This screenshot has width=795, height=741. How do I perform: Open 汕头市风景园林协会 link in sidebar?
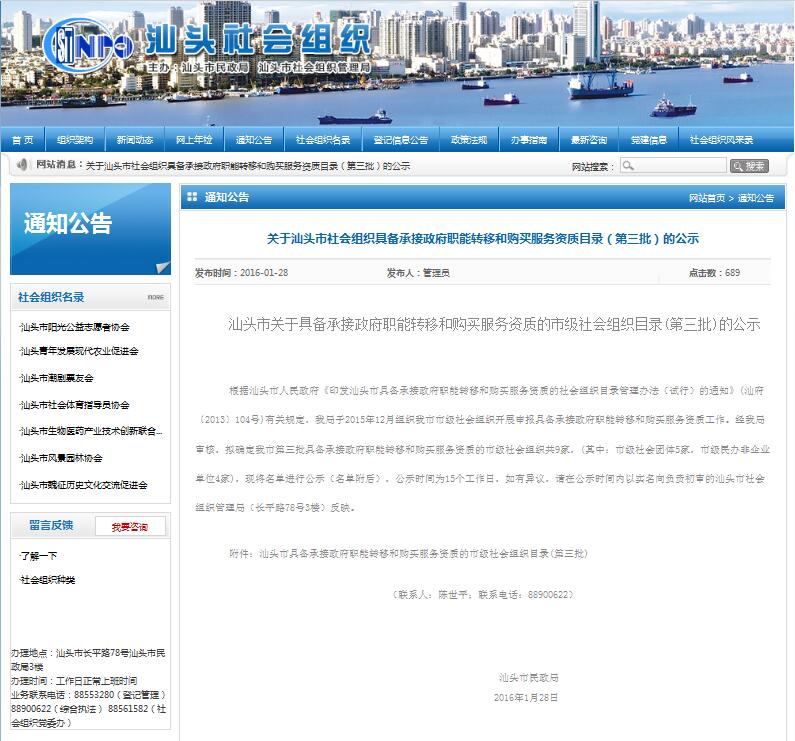point(62,458)
